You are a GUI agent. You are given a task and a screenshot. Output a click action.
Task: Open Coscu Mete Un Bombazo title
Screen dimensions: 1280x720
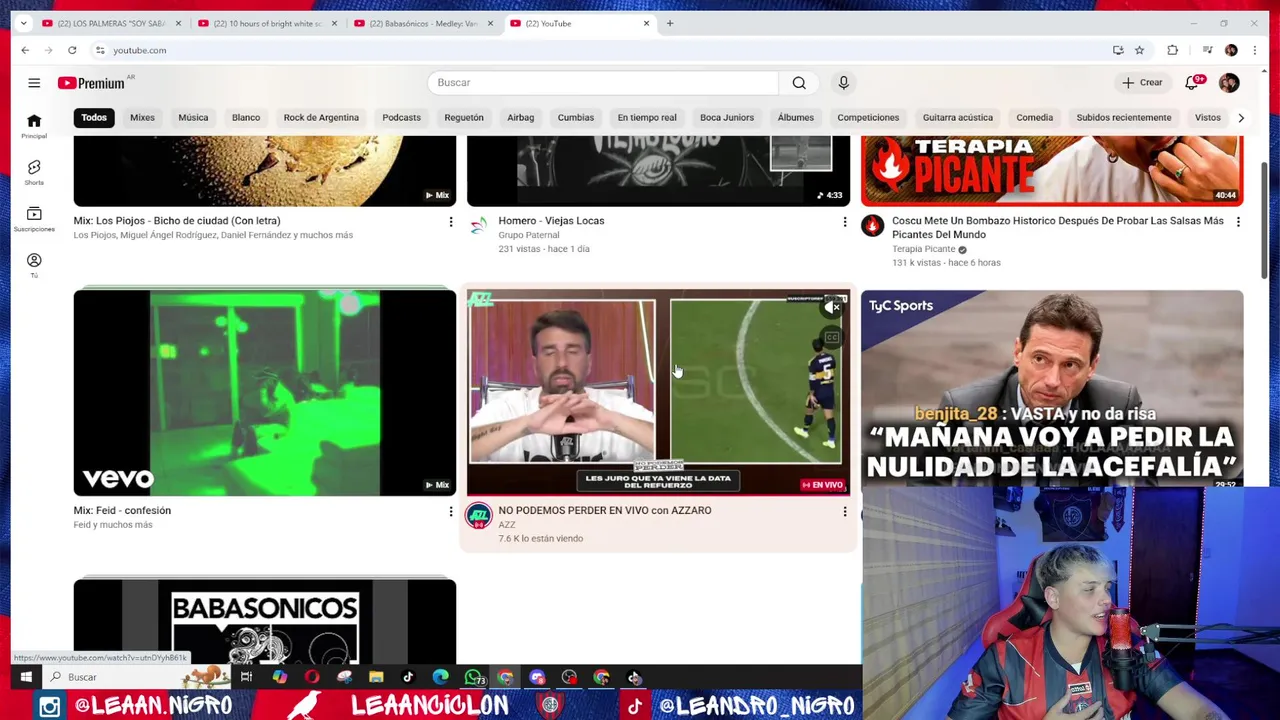[1058, 228]
